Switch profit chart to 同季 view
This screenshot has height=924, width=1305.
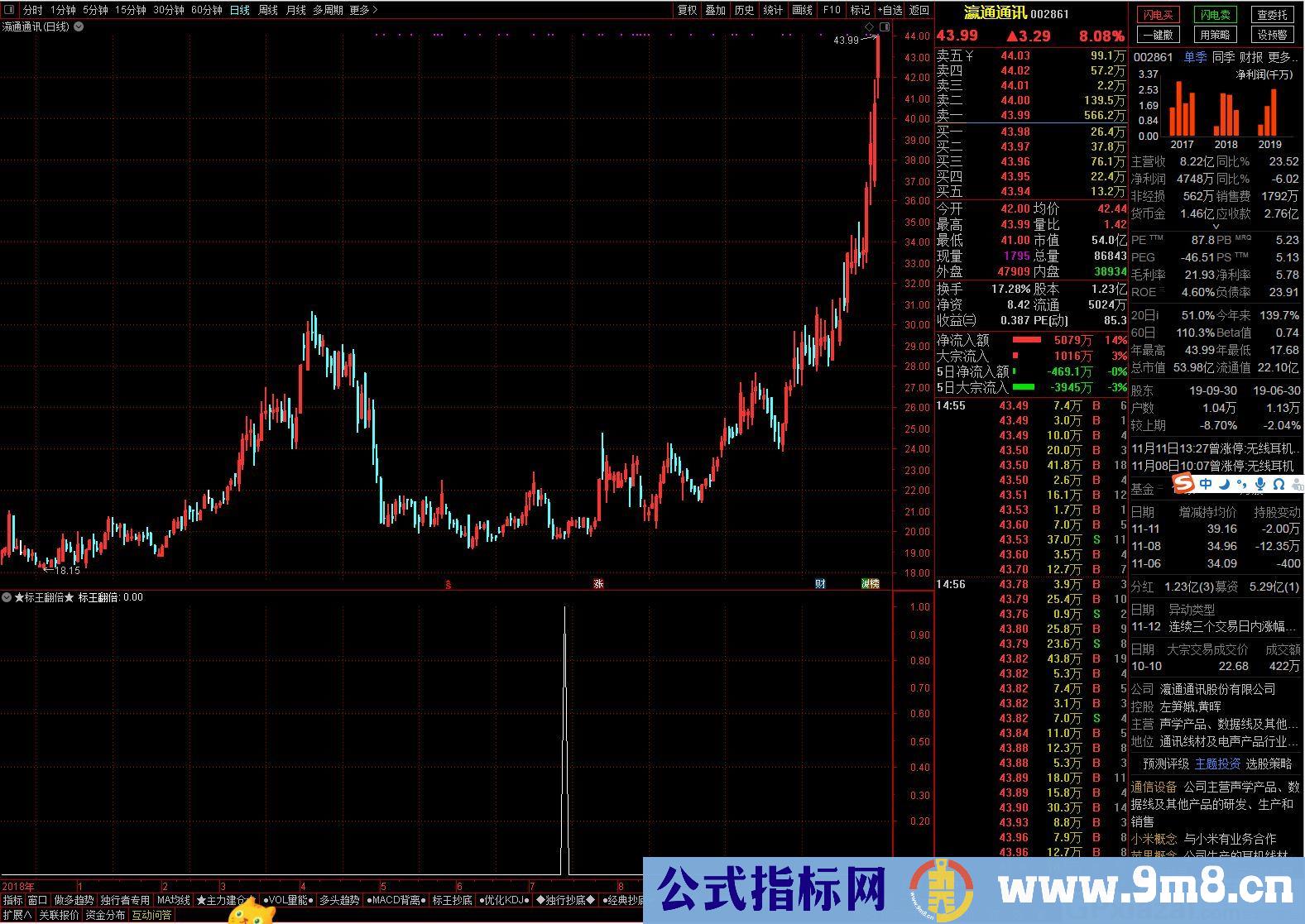point(1223,57)
